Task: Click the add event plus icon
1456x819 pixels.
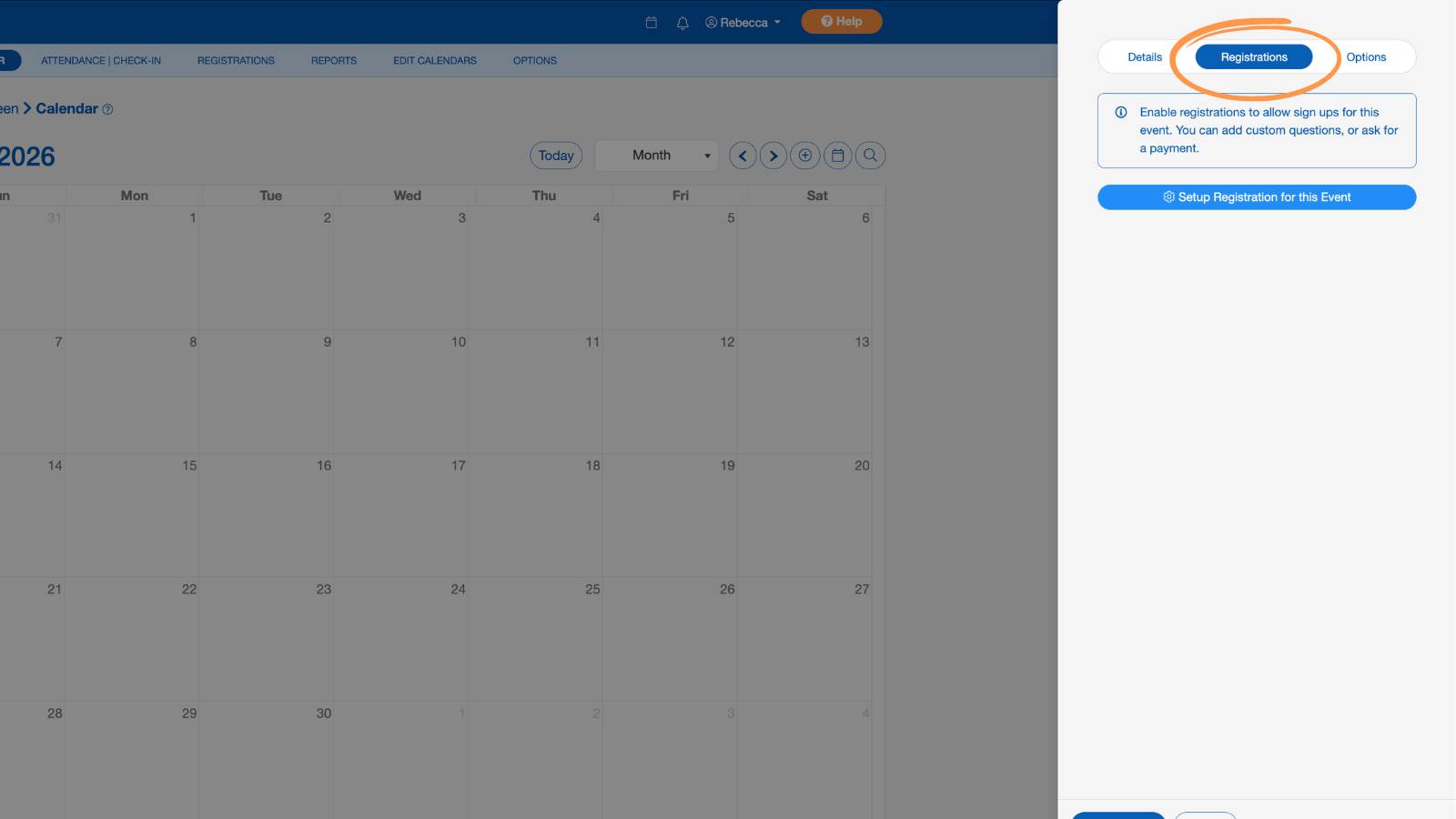Action: click(805, 156)
